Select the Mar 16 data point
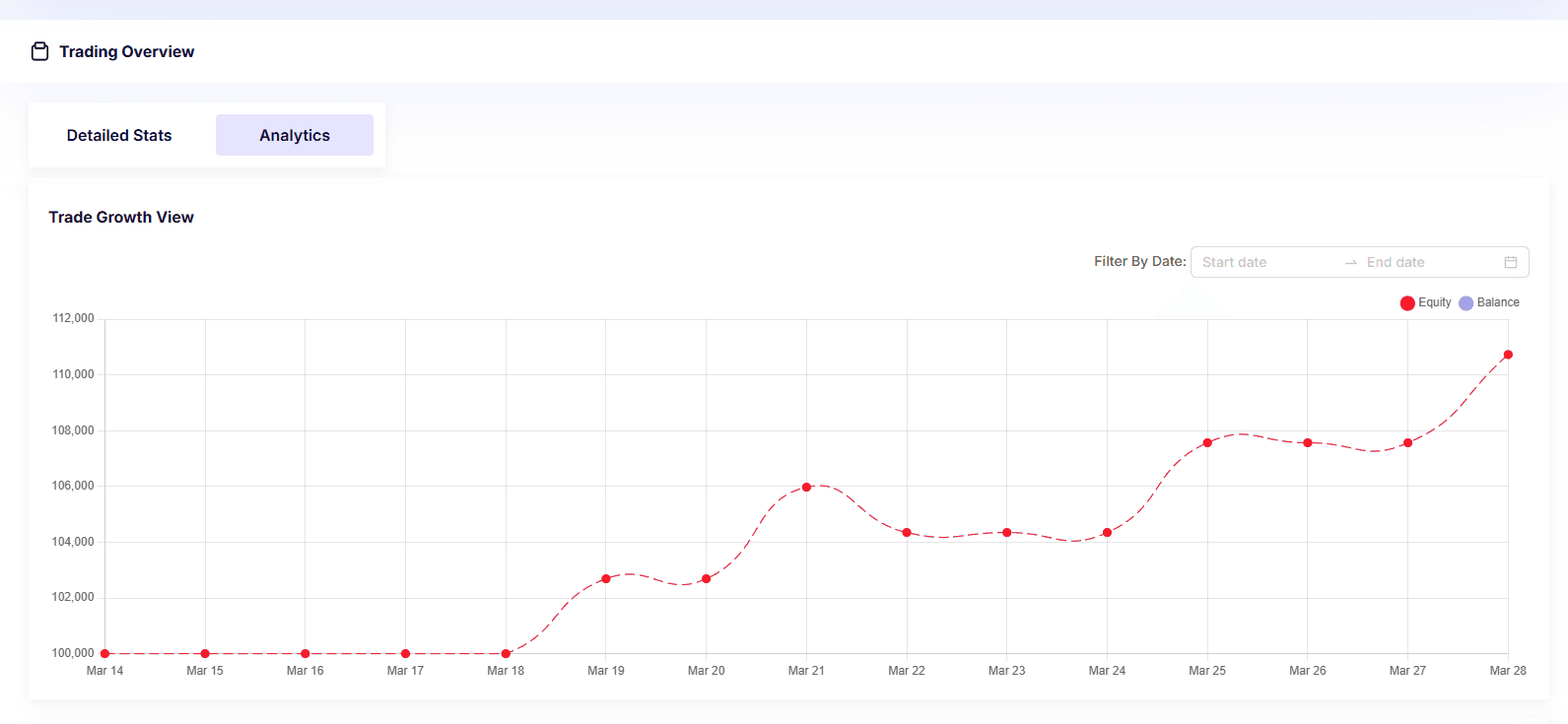Image resolution: width=1568 pixels, height=724 pixels. tap(306, 654)
